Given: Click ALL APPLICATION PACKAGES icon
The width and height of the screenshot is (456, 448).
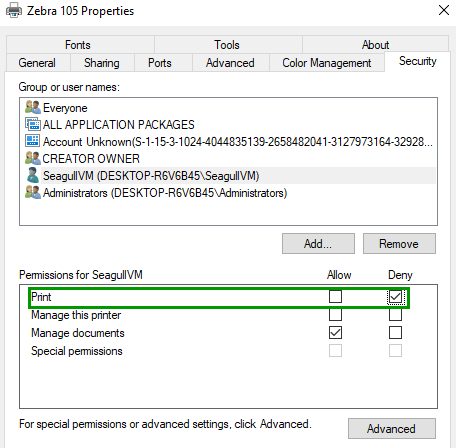Looking at the screenshot, I should click(x=33, y=124).
